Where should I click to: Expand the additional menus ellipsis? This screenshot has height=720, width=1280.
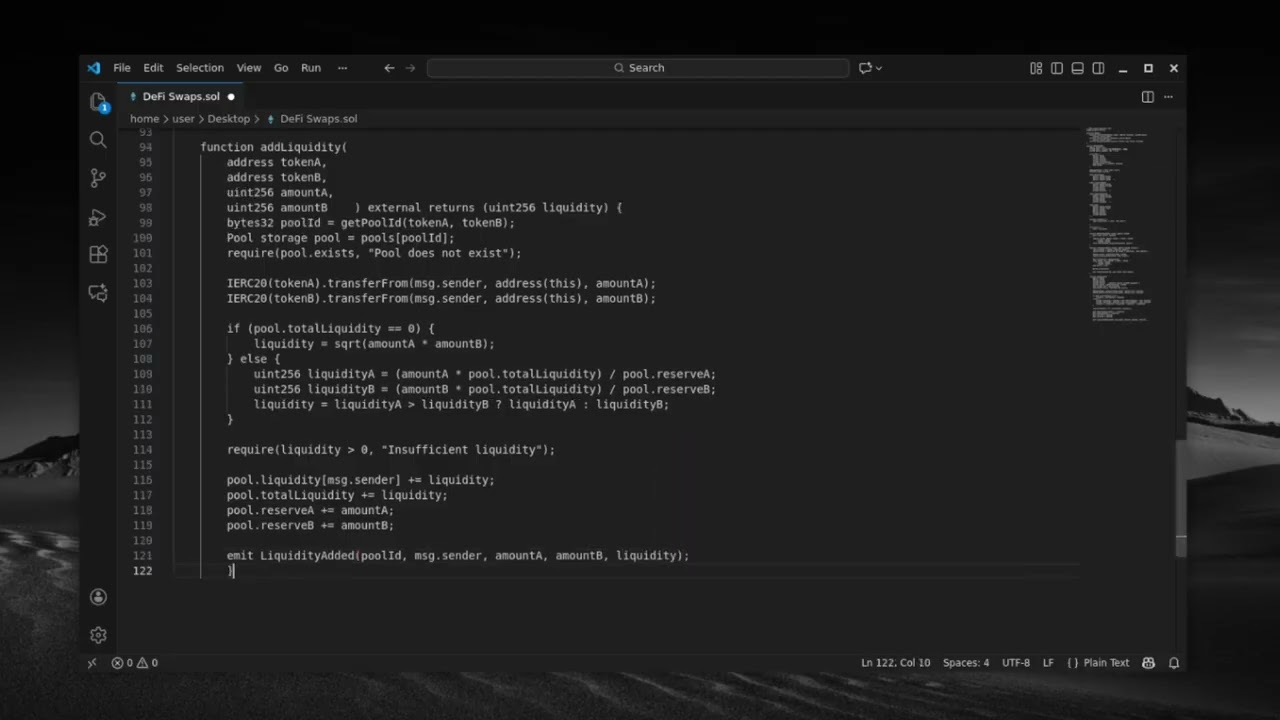[x=342, y=68]
